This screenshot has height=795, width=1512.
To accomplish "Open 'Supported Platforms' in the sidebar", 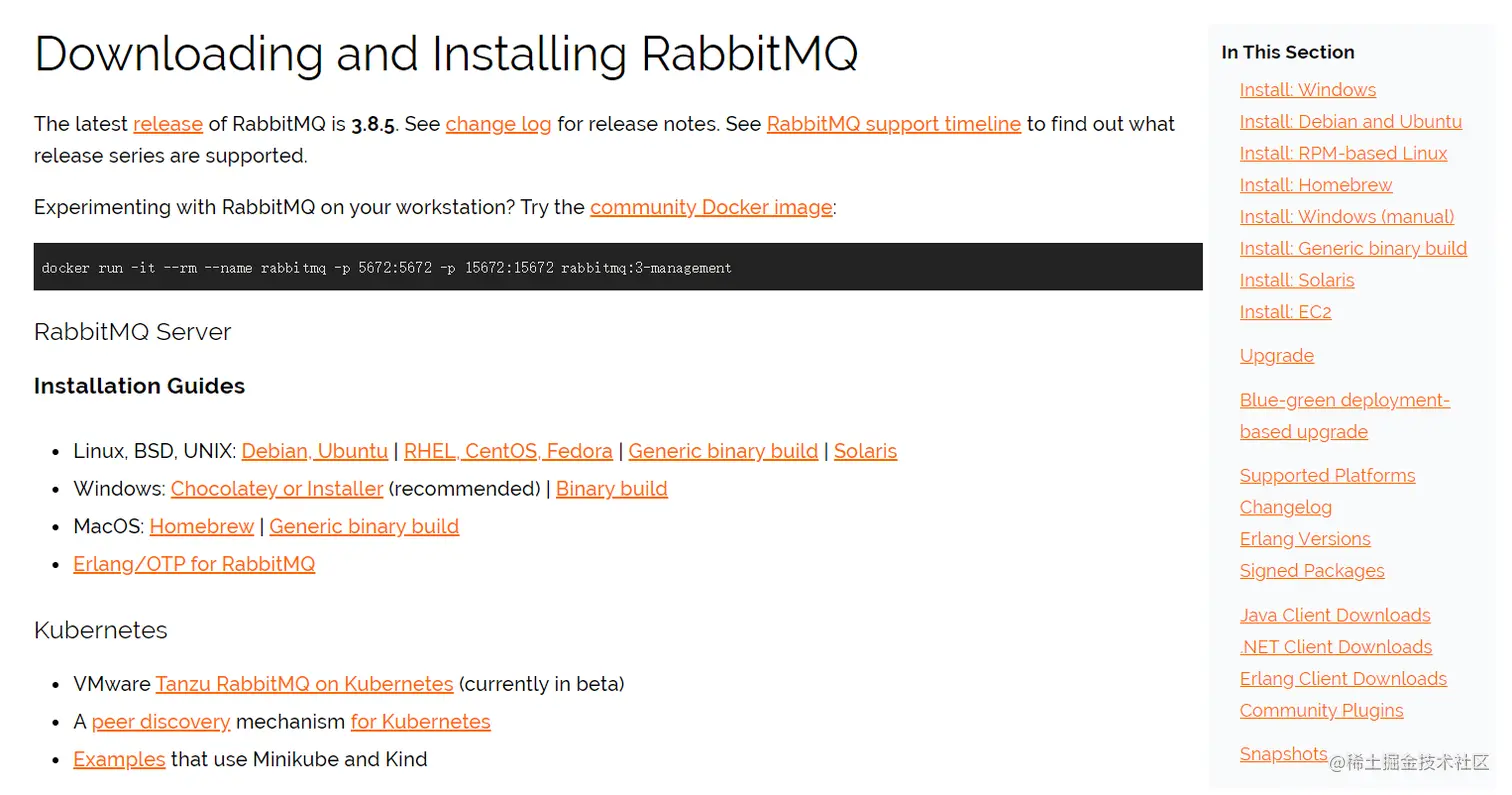I will (1328, 476).
